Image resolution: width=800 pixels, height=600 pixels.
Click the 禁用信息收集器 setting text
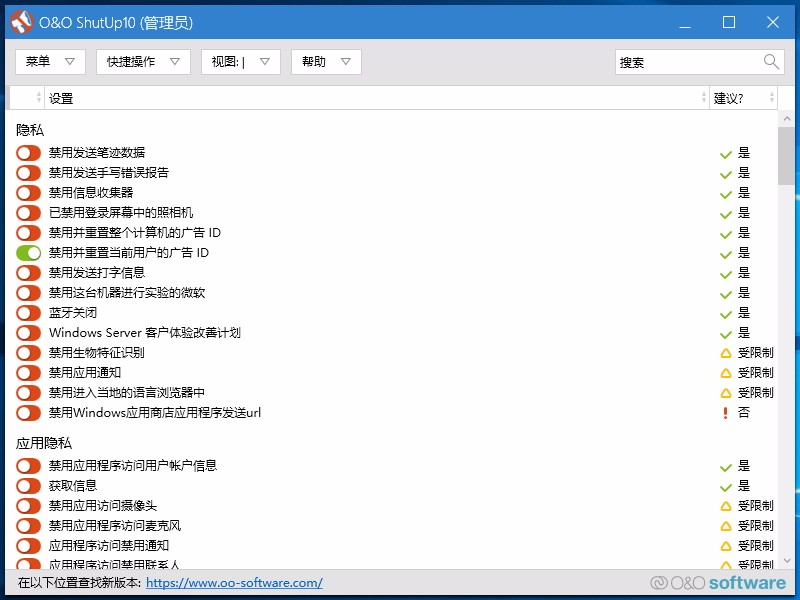[91, 192]
